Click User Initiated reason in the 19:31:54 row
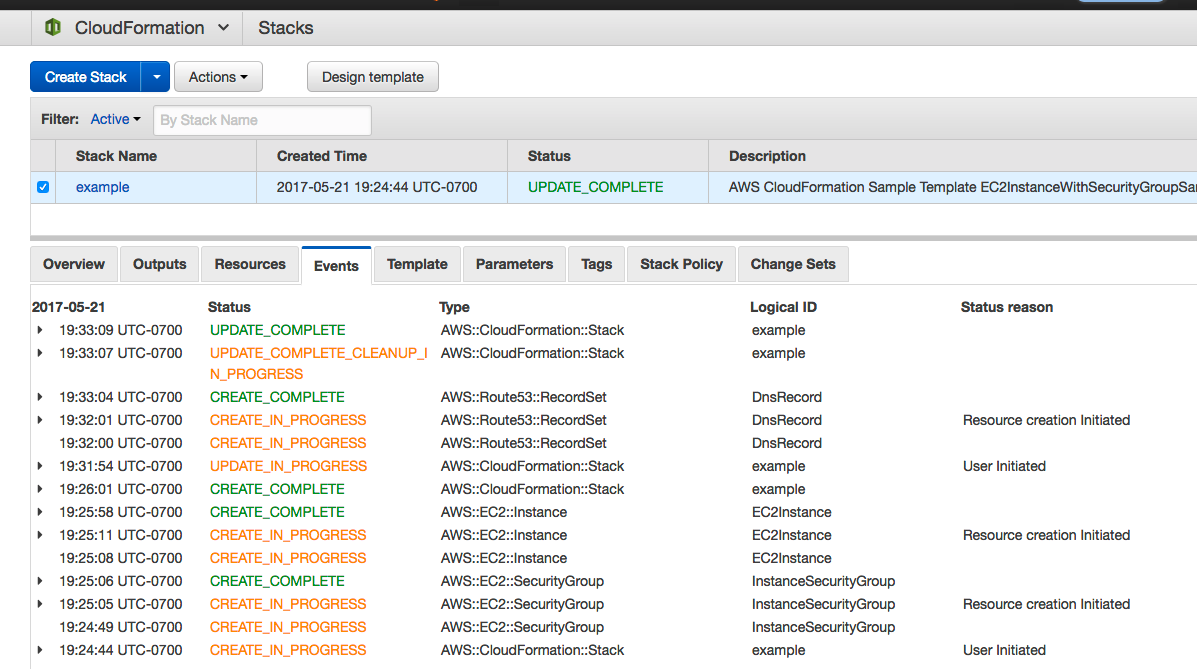The width and height of the screenshot is (1197, 669). 1004,466
